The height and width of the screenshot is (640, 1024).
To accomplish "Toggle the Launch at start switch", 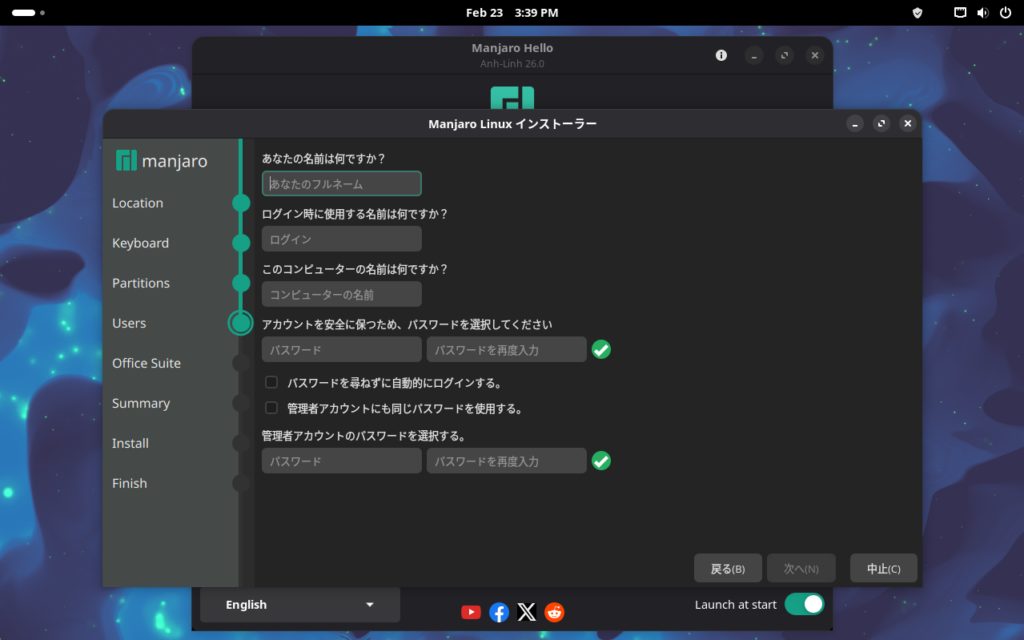I will click(x=804, y=604).
